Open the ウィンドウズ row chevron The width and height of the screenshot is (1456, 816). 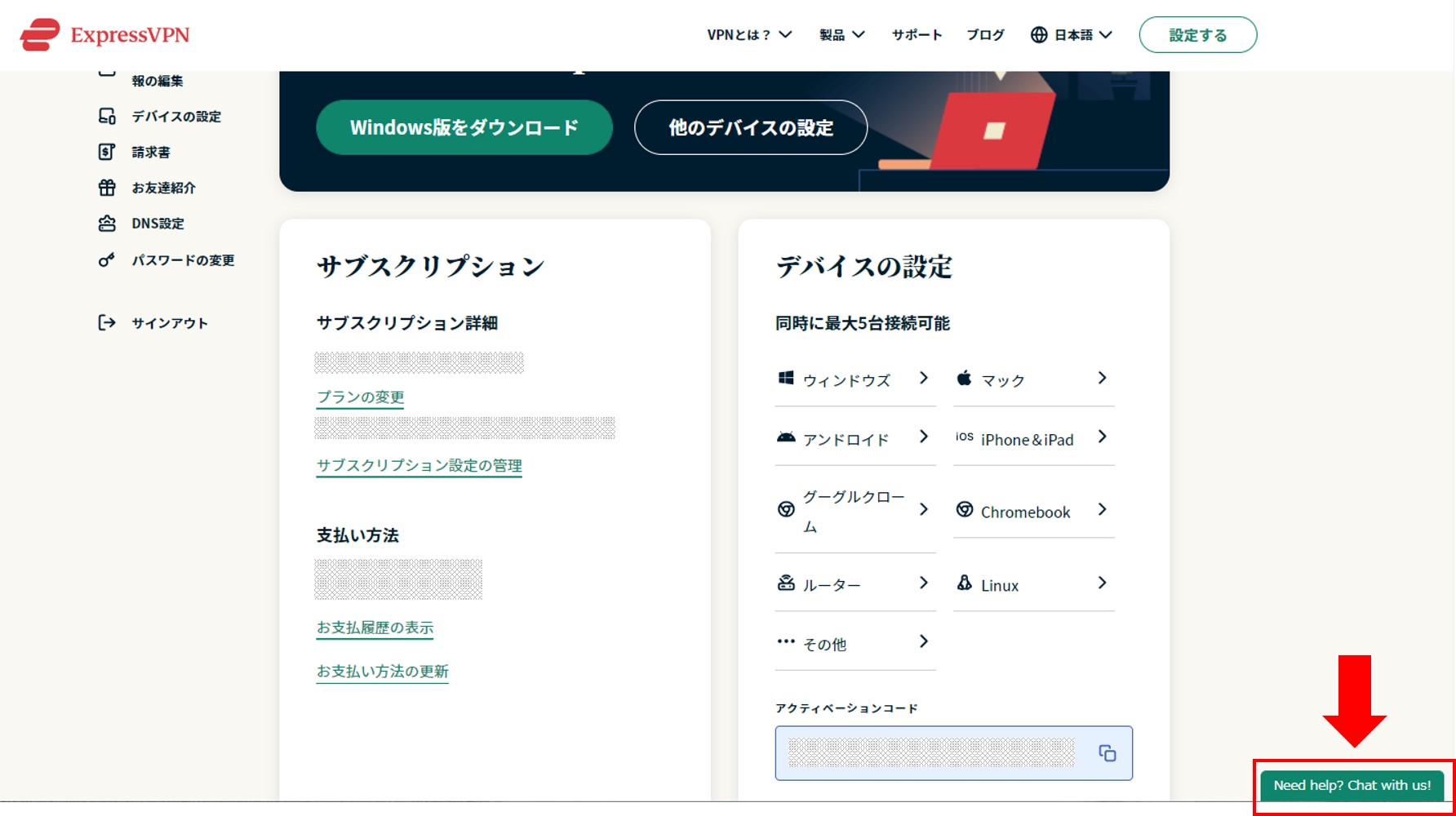coord(923,378)
